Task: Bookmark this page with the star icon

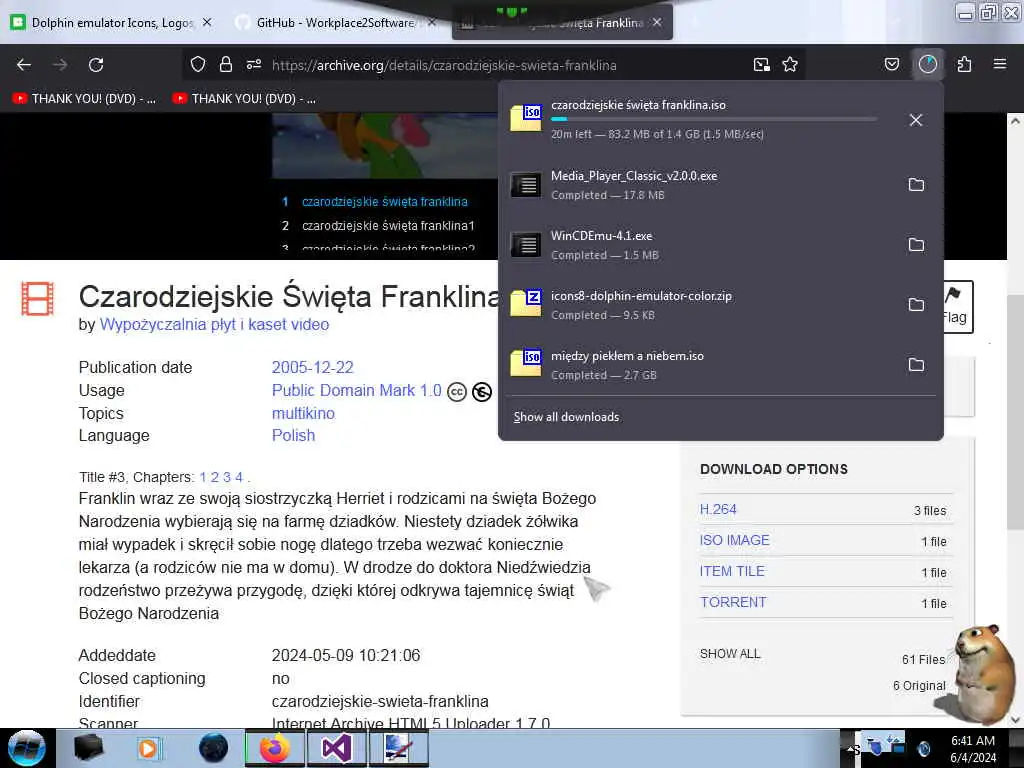Action: click(790, 65)
